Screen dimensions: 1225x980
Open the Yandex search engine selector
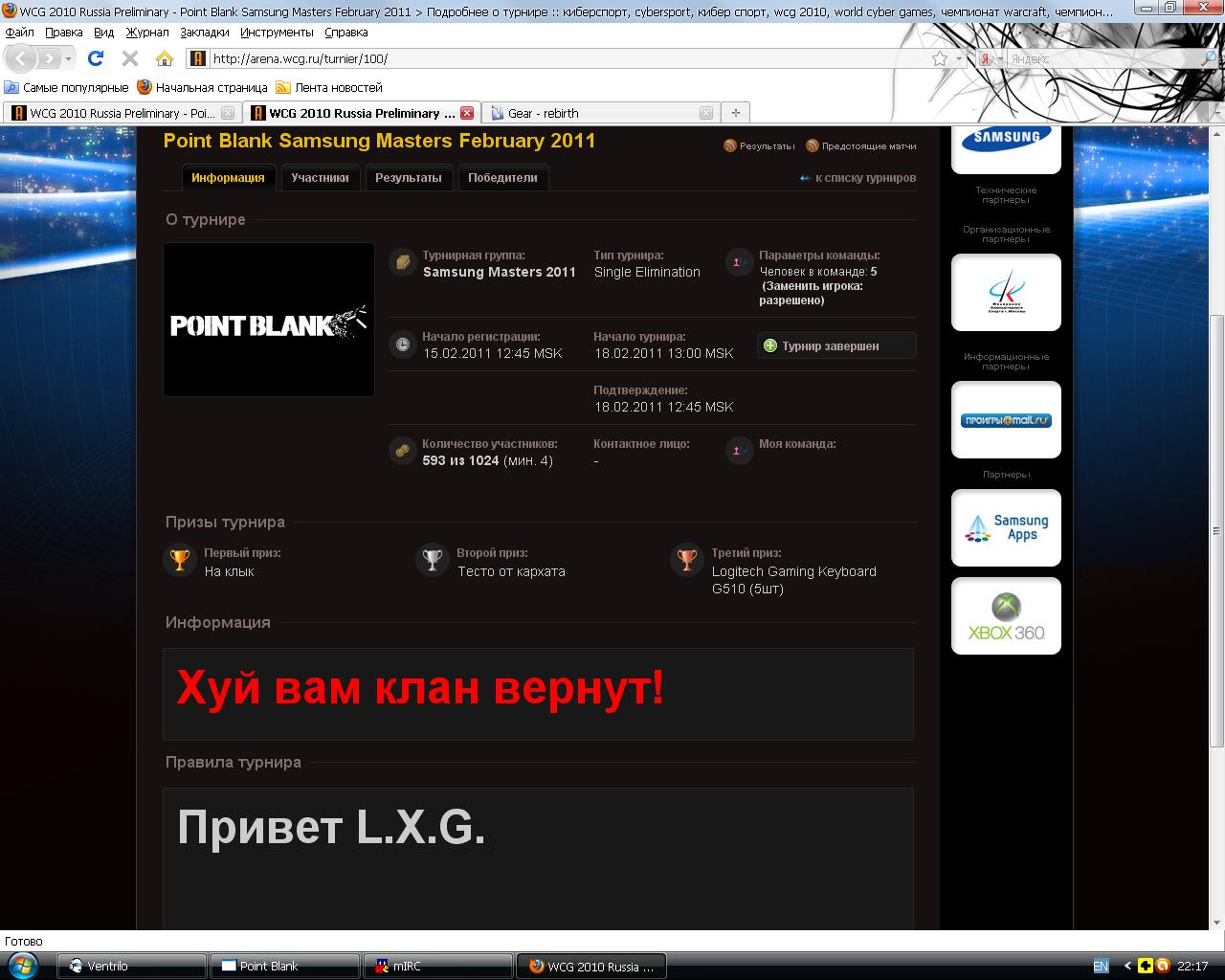990,58
